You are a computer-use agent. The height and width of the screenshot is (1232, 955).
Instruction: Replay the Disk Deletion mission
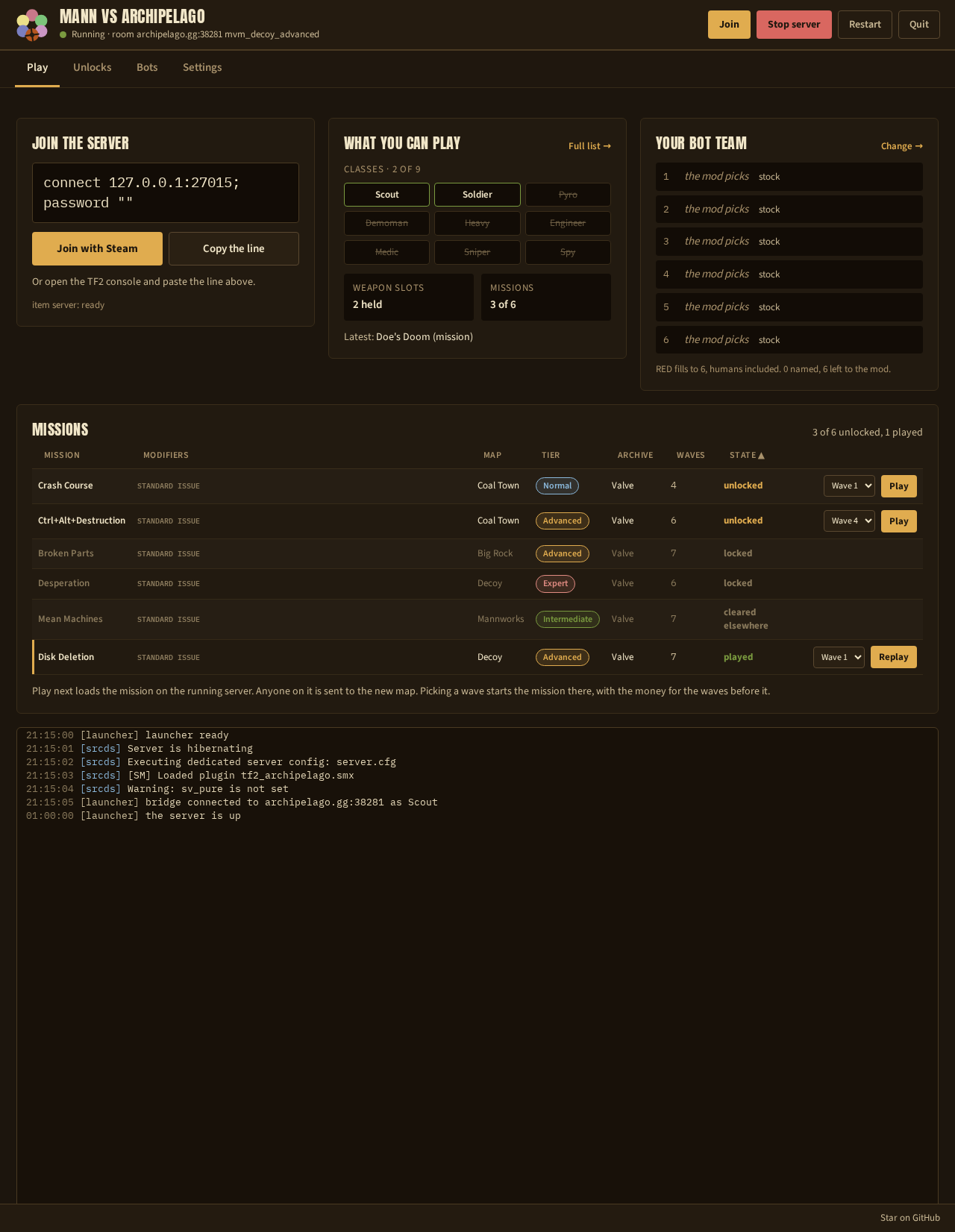pos(894,657)
